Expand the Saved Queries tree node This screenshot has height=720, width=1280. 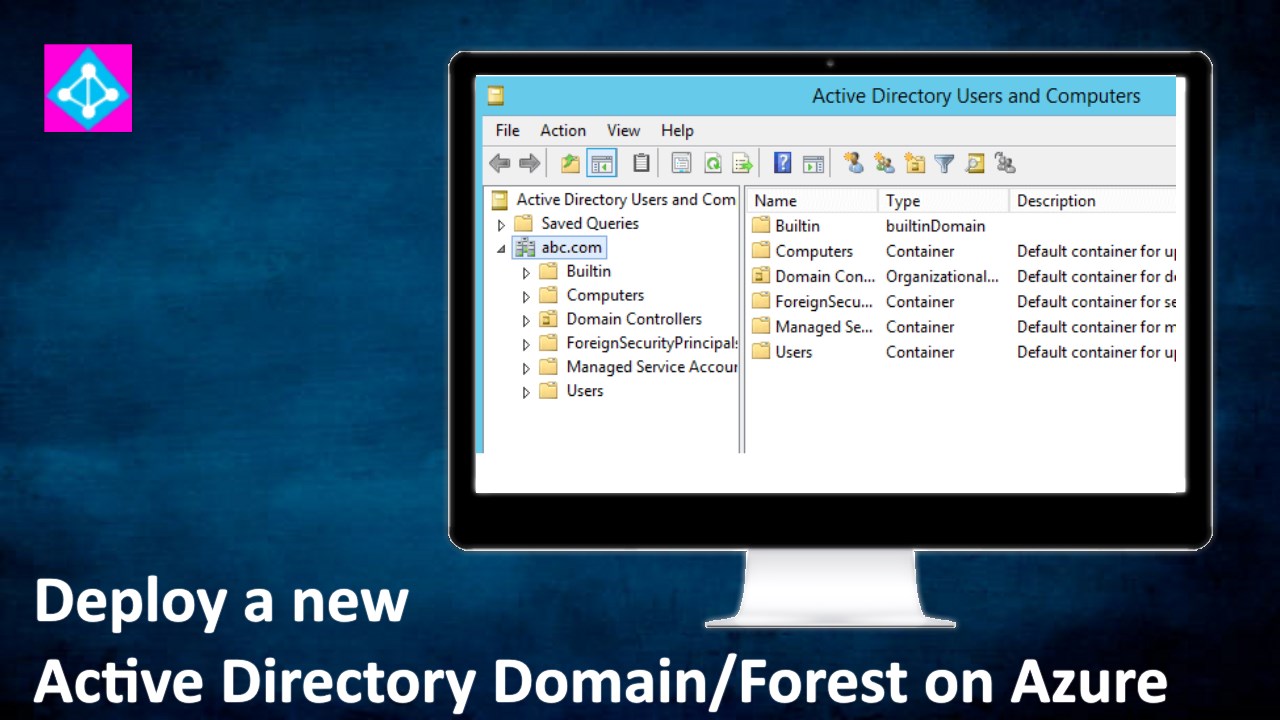coord(502,225)
